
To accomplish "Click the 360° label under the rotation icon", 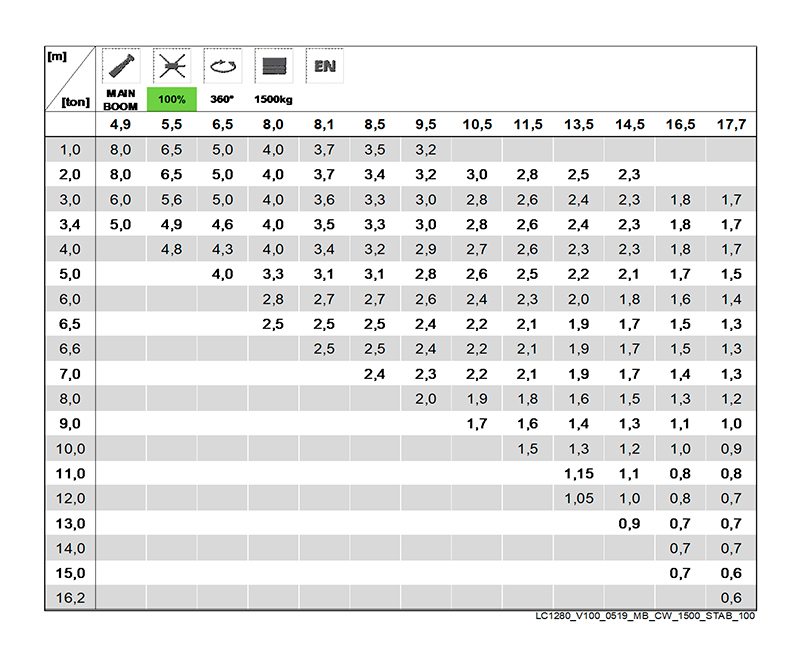I will point(222,100).
